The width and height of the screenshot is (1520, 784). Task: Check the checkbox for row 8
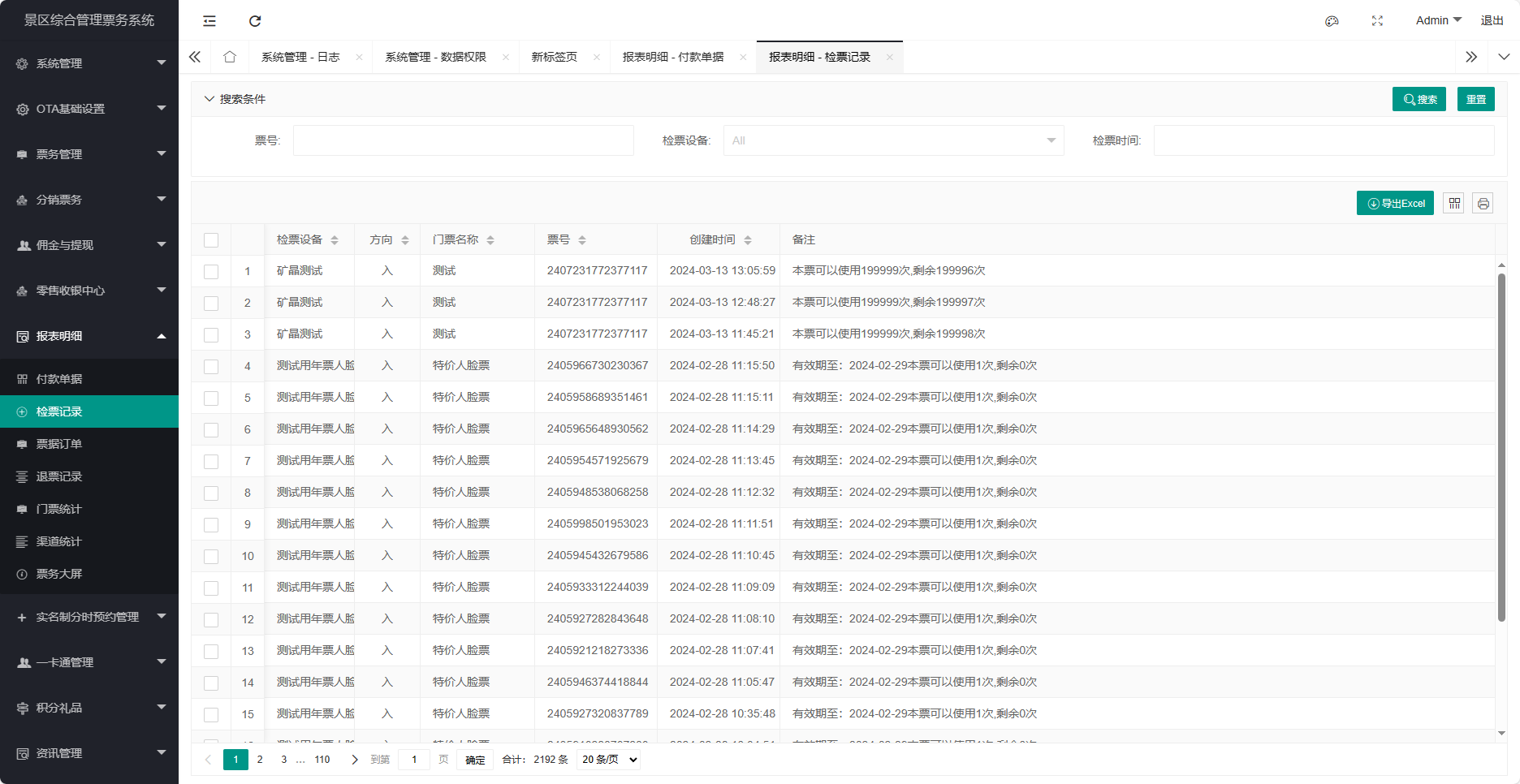[211, 493]
